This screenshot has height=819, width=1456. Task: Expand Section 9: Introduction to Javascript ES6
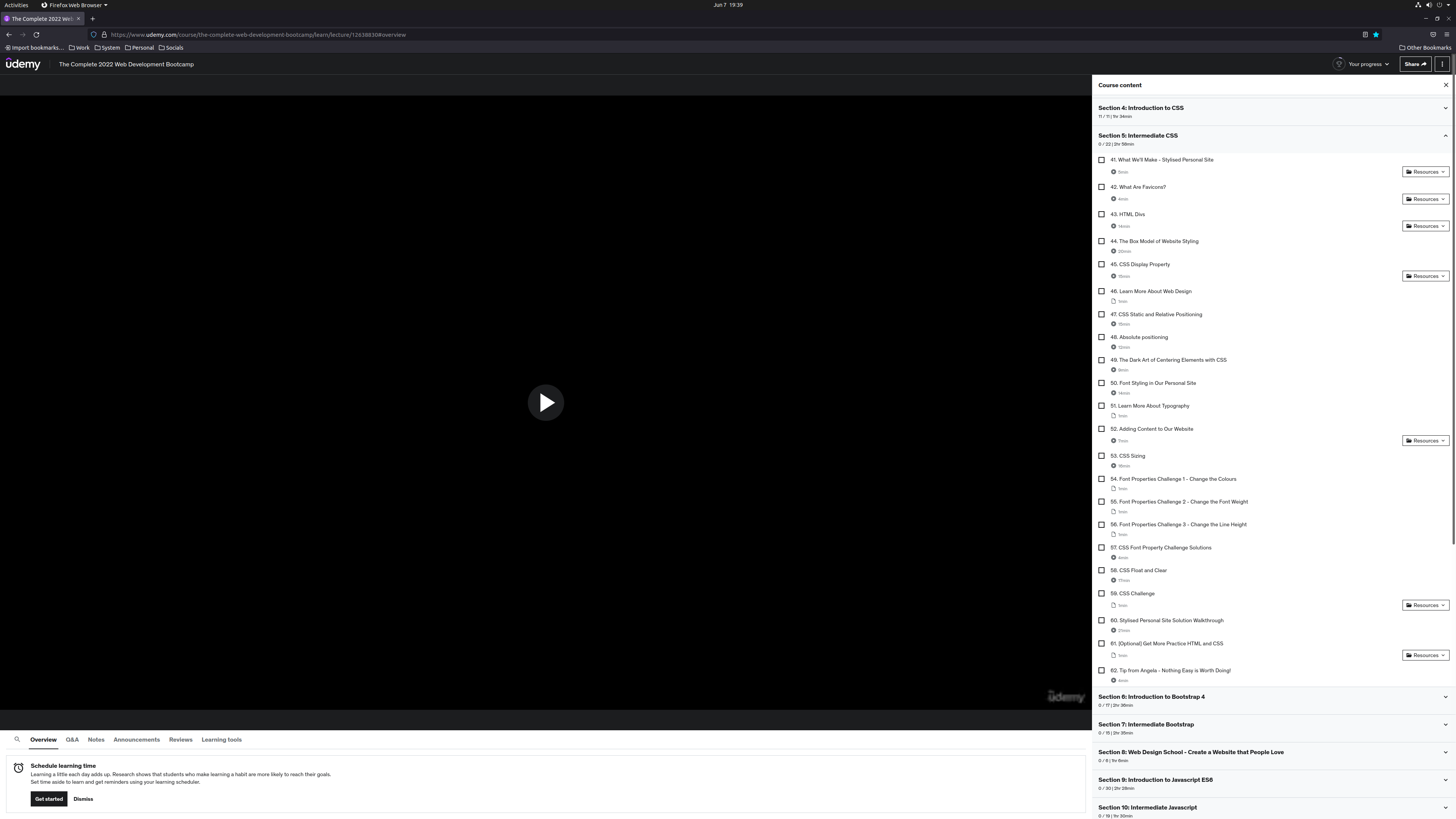1272,783
